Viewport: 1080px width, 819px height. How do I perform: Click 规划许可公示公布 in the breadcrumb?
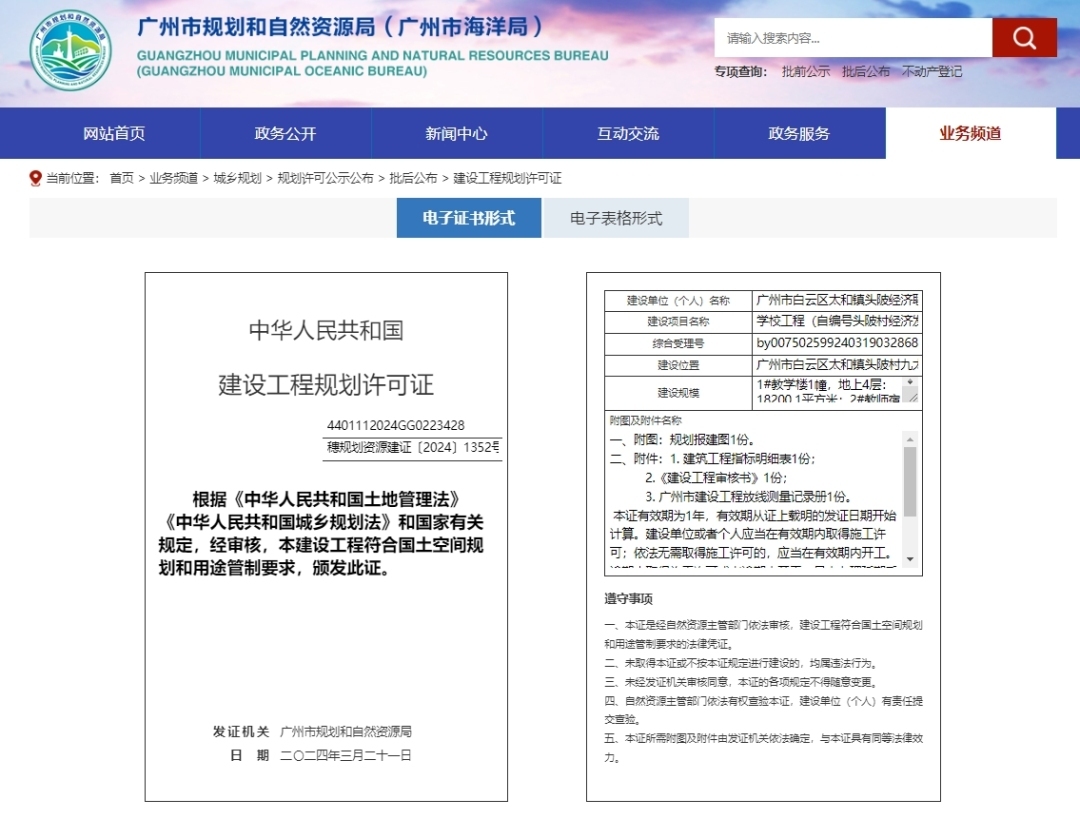pyautogui.click(x=325, y=178)
